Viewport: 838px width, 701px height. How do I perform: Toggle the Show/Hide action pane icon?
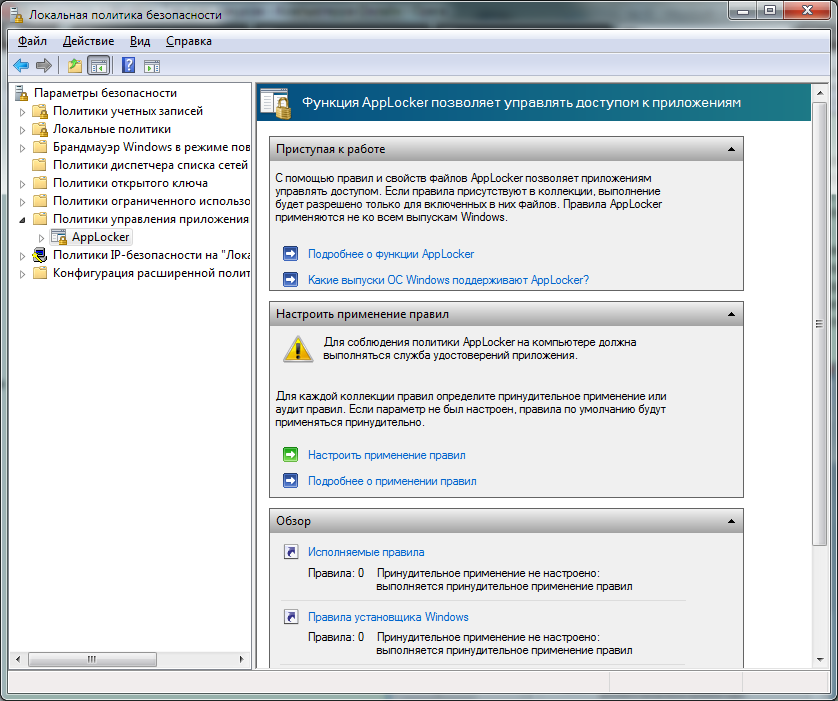[x=152, y=66]
